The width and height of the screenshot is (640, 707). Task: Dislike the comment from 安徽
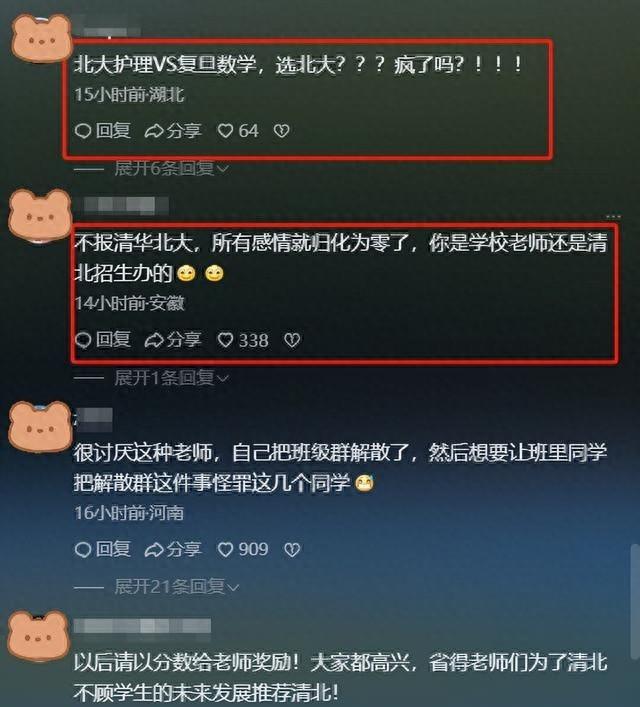click(292, 340)
